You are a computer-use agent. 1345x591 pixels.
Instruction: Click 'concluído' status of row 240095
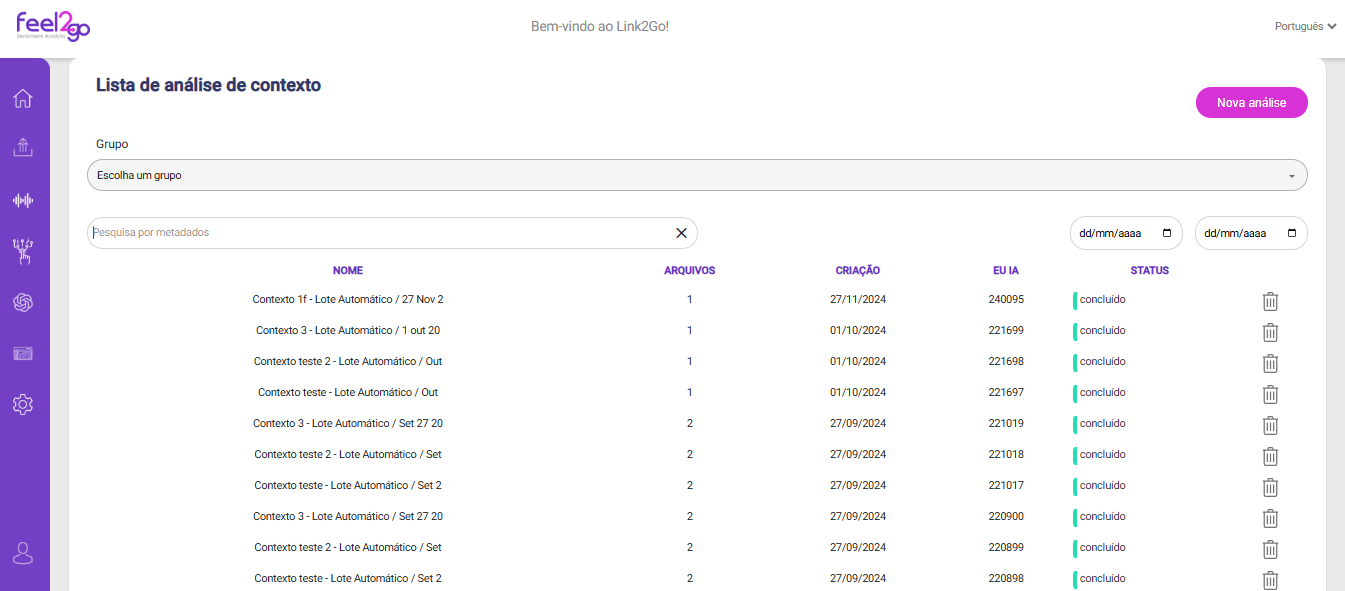click(1103, 299)
